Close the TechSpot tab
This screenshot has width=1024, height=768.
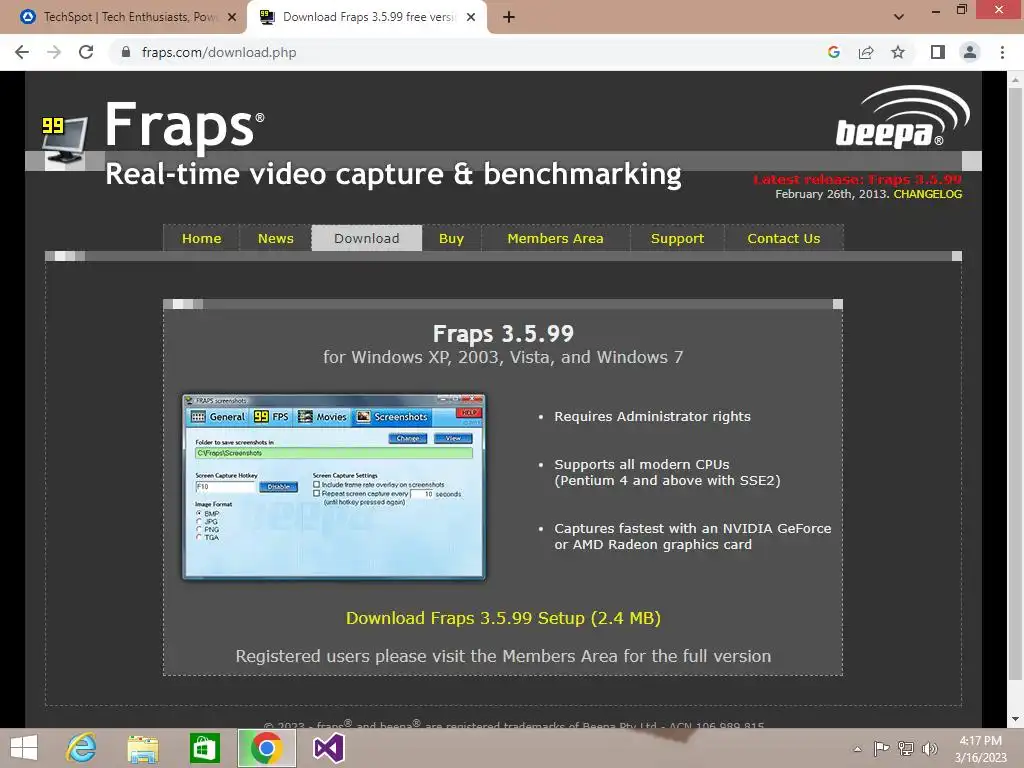click(x=232, y=17)
